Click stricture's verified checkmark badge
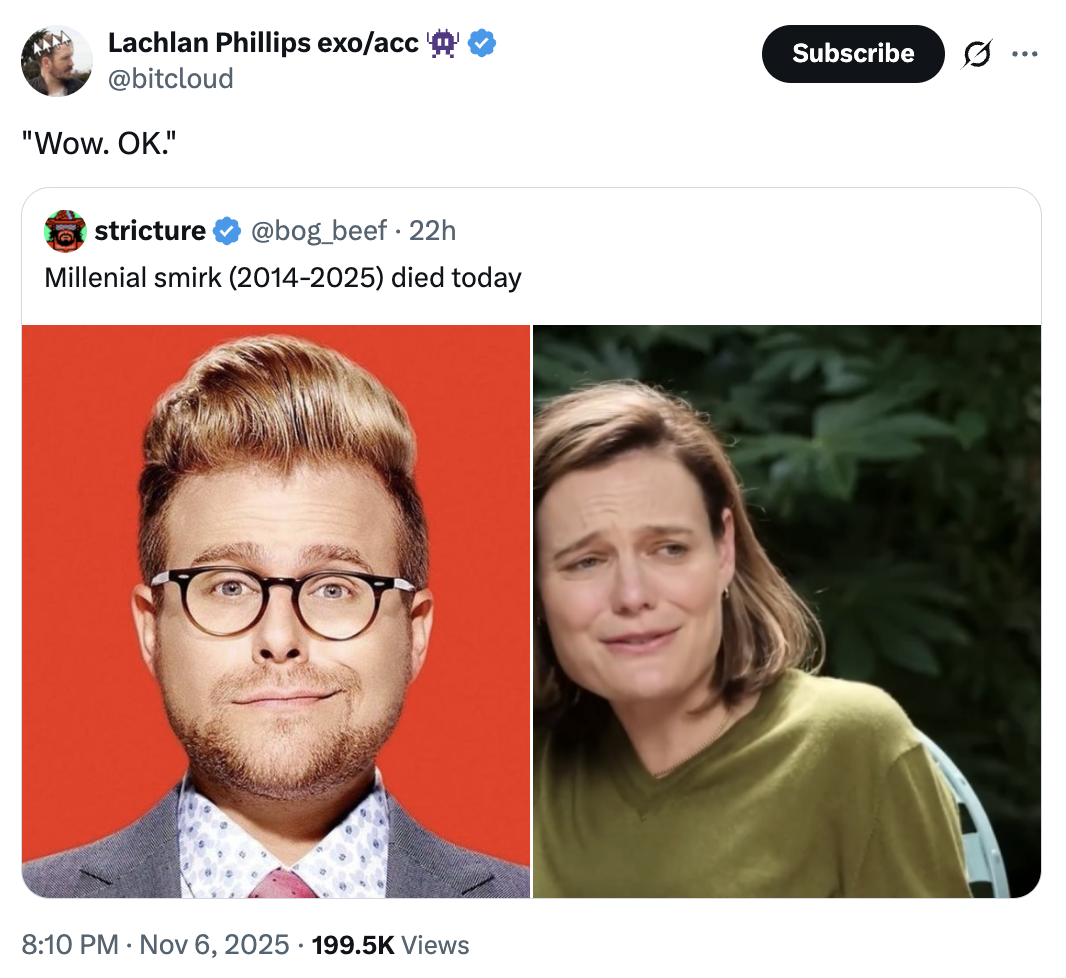Screen dimensions: 1066x978 [x=226, y=230]
